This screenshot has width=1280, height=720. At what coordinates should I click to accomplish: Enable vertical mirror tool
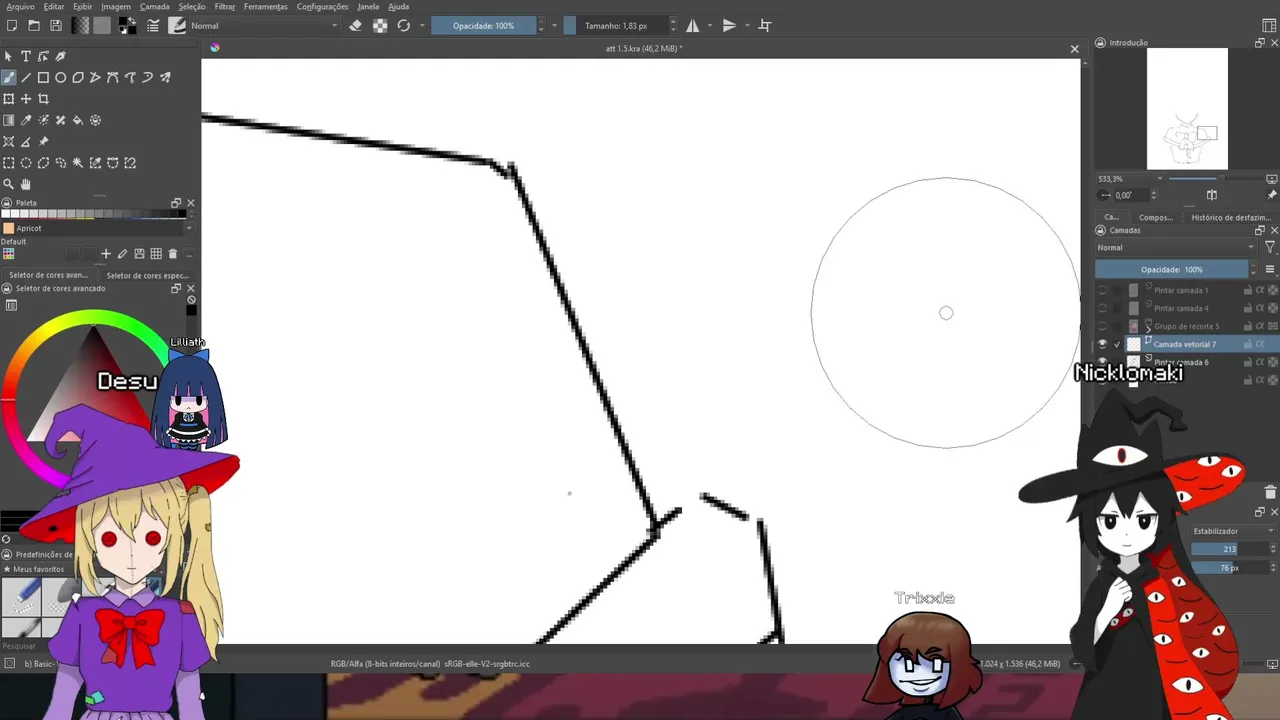click(x=729, y=26)
